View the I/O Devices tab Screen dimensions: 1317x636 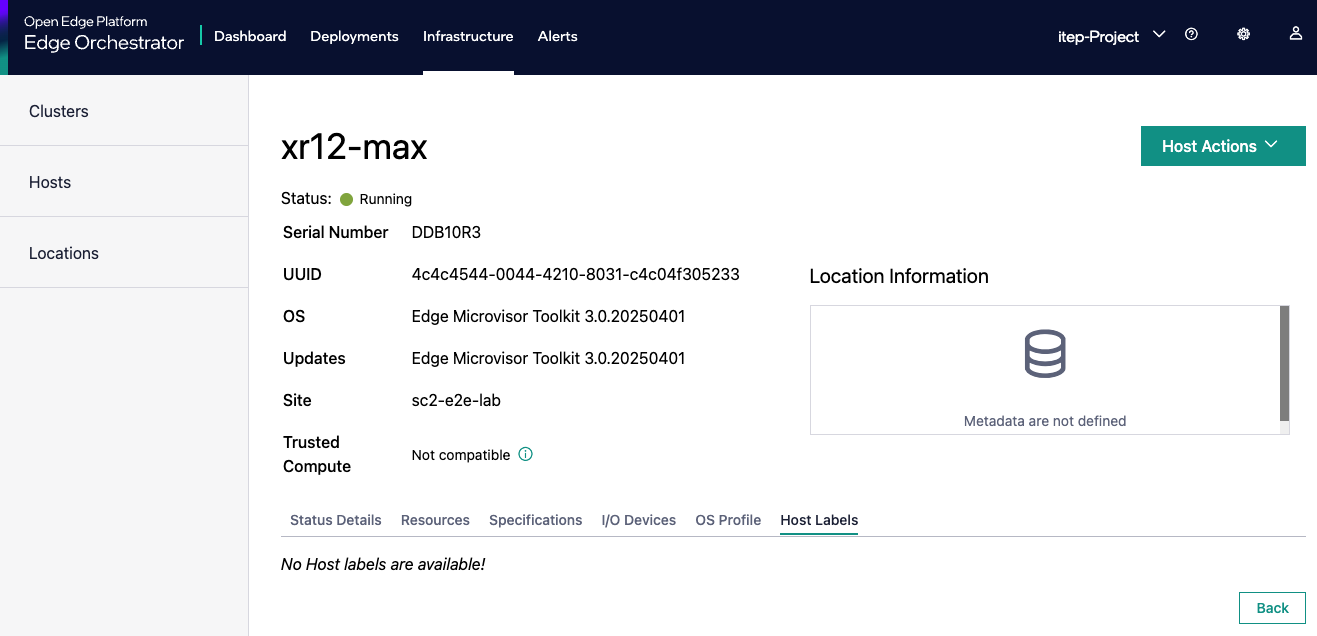click(x=638, y=520)
